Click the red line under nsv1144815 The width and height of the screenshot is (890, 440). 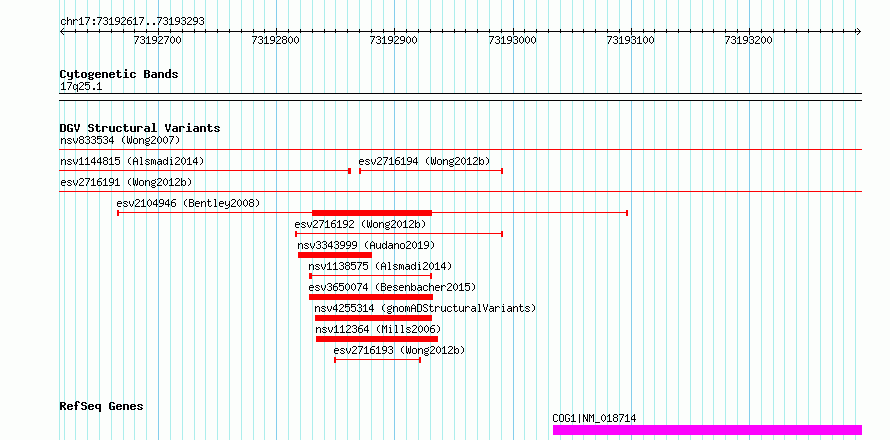tap(205, 171)
